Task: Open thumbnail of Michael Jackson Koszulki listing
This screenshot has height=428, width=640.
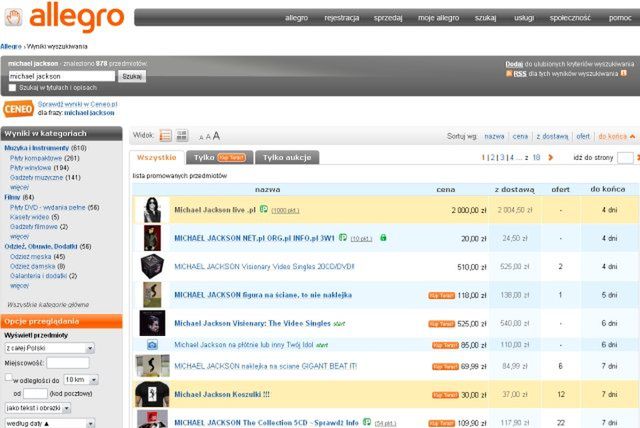Action: click(152, 395)
